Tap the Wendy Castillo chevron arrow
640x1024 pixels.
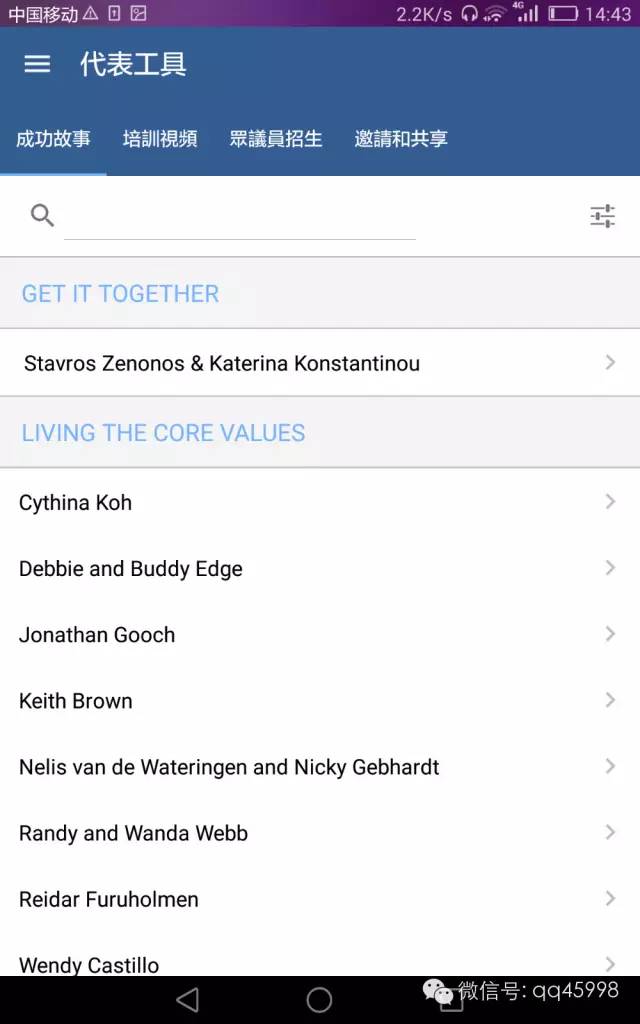tap(610, 964)
